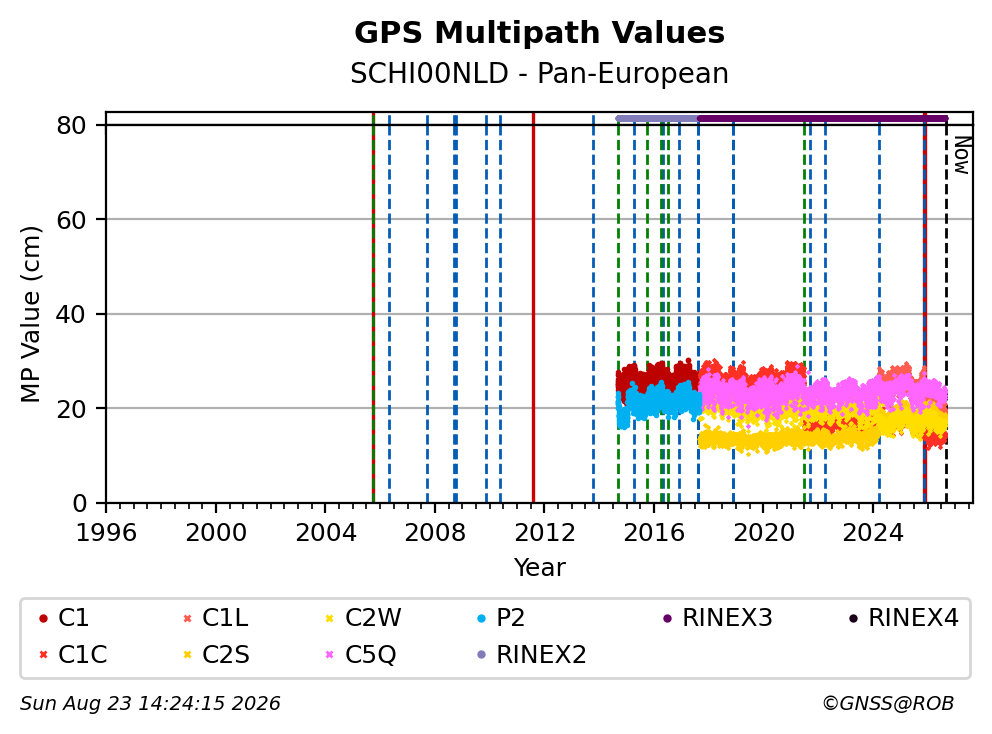Click the C1 legend marker
This screenshot has width=992, height=734.
pyautogui.click(x=43, y=618)
